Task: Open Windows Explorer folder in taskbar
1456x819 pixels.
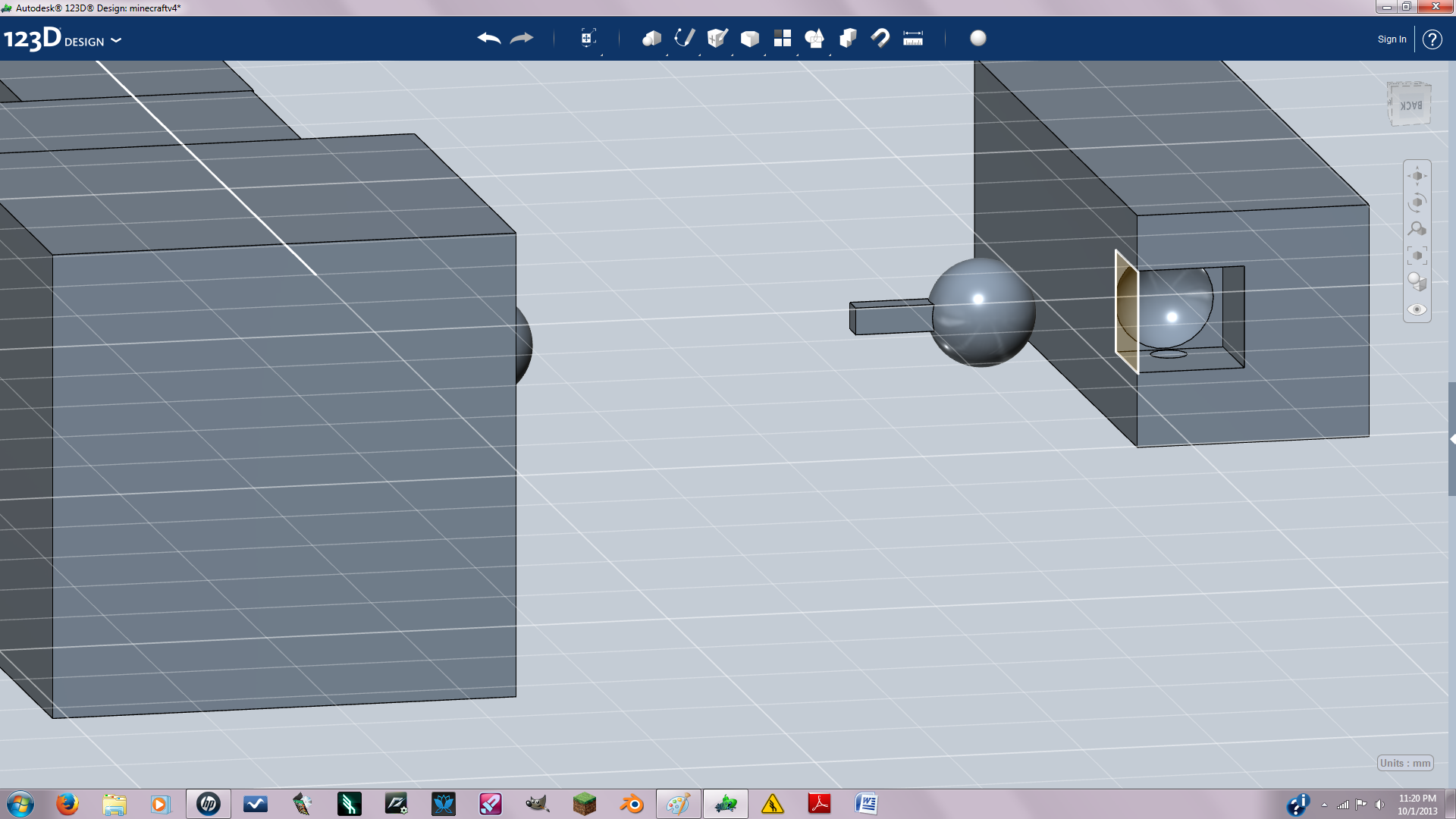Action: point(115,804)
